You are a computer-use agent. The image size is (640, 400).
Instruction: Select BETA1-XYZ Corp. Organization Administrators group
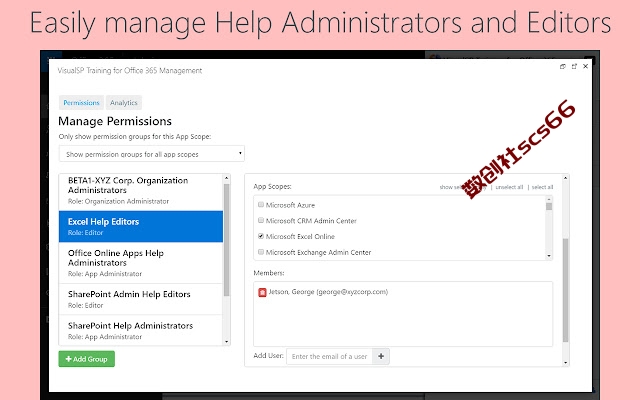(141, 191)
